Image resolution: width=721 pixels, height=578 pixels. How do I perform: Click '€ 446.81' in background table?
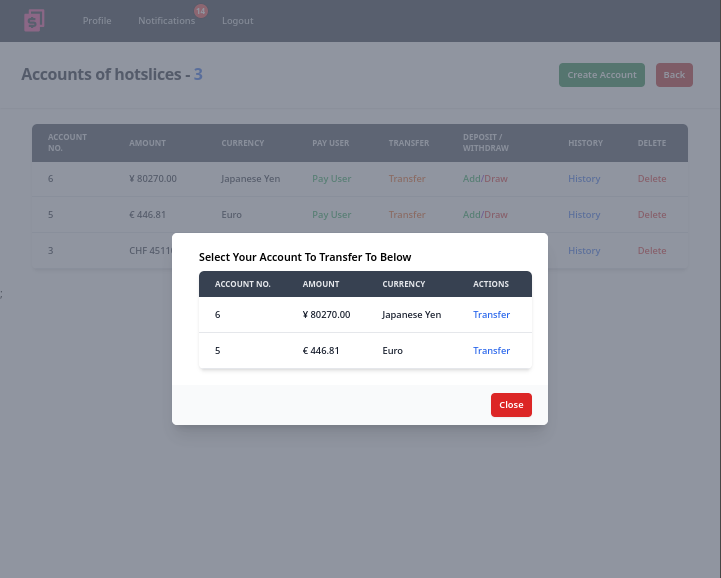click(148, 215)
